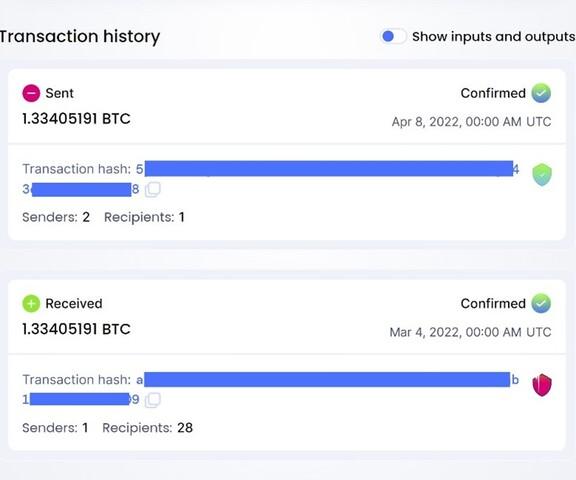Click the Sent 1.33405191 BTC amount

point(76,119)
